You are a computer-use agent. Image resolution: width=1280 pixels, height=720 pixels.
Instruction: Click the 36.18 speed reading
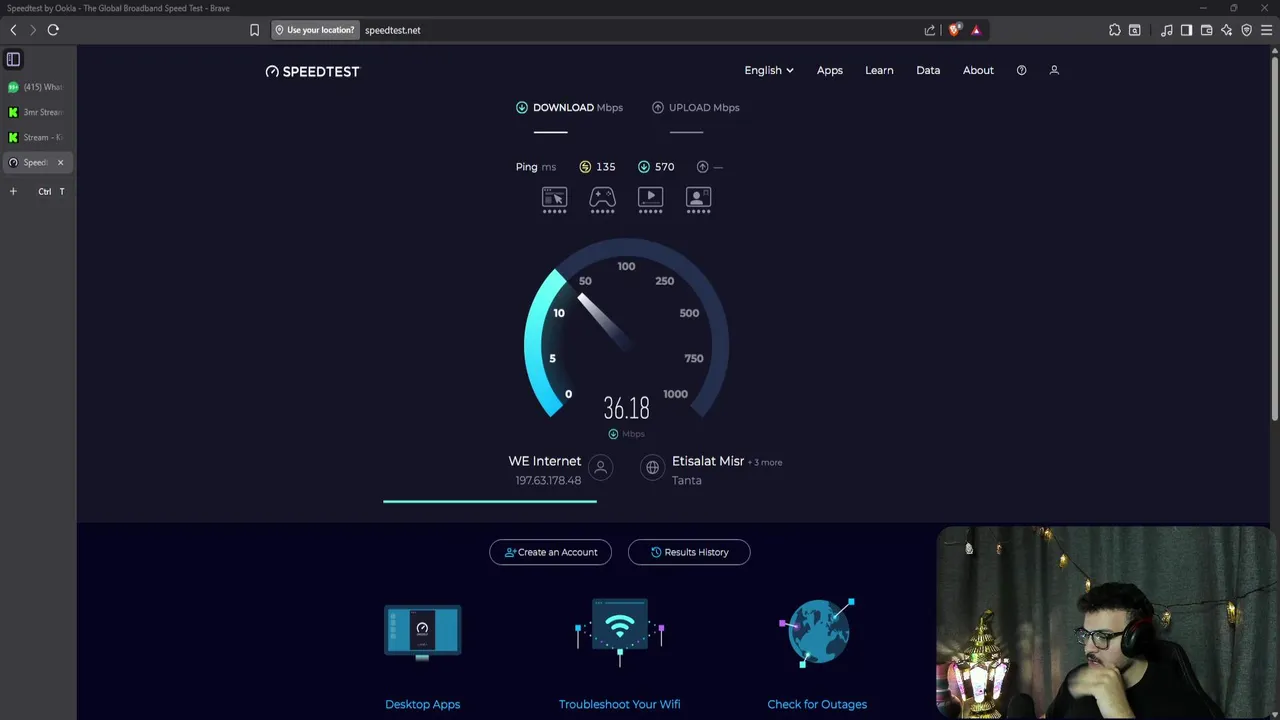[626, 408]
